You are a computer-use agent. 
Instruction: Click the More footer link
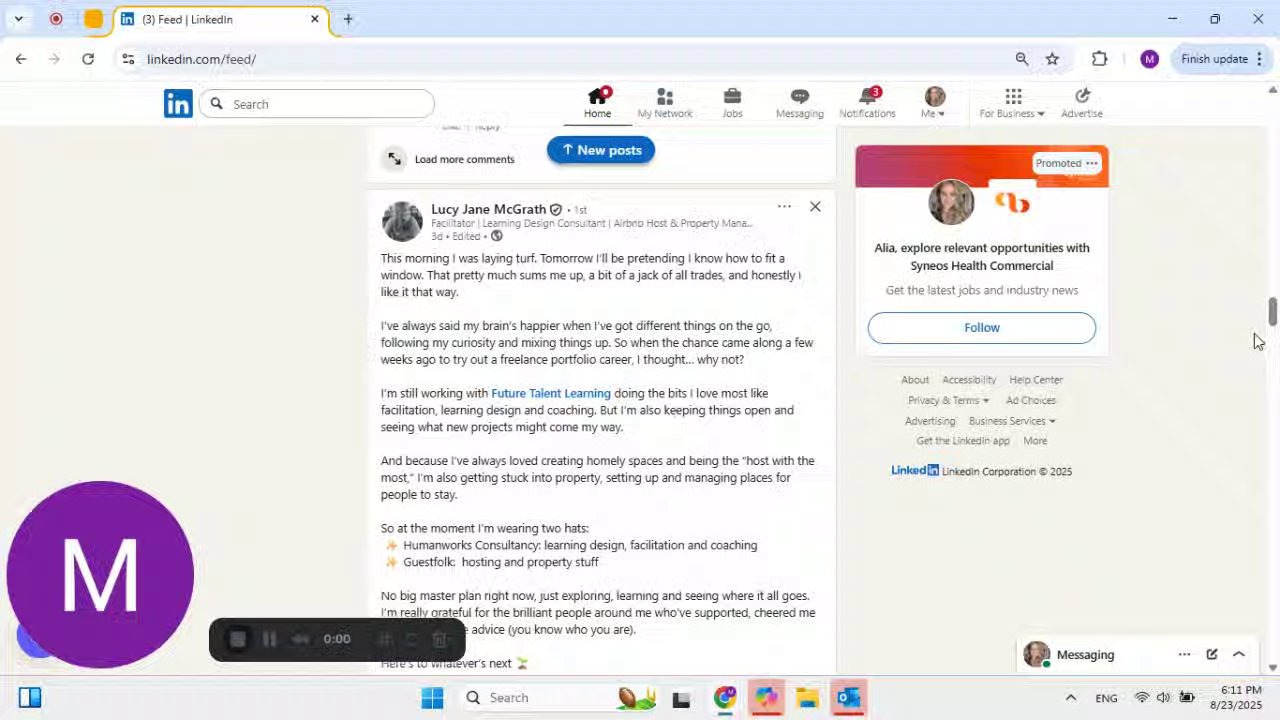(1035, 441)
